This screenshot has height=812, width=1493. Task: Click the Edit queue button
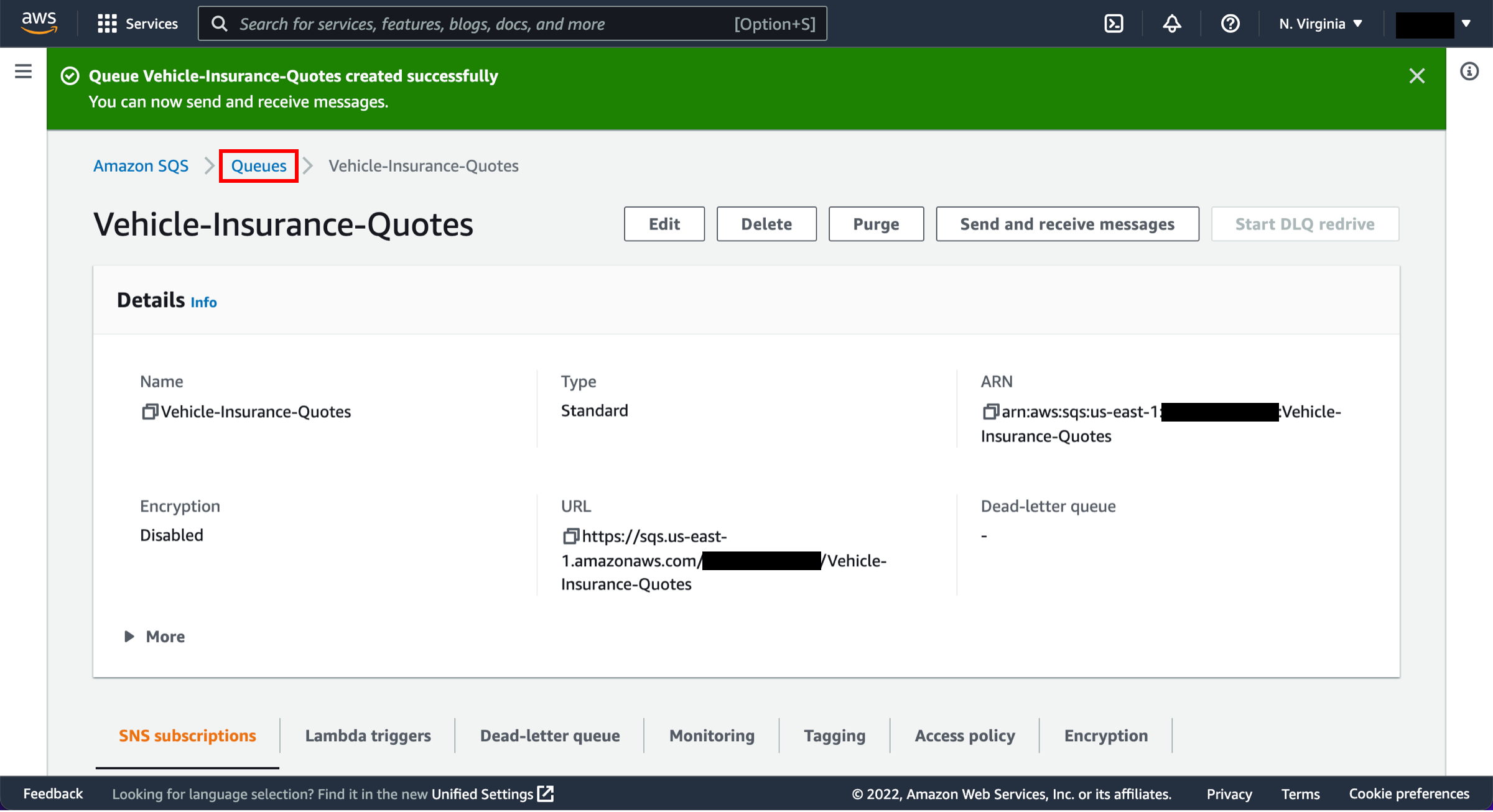click(x=663, y=223)
